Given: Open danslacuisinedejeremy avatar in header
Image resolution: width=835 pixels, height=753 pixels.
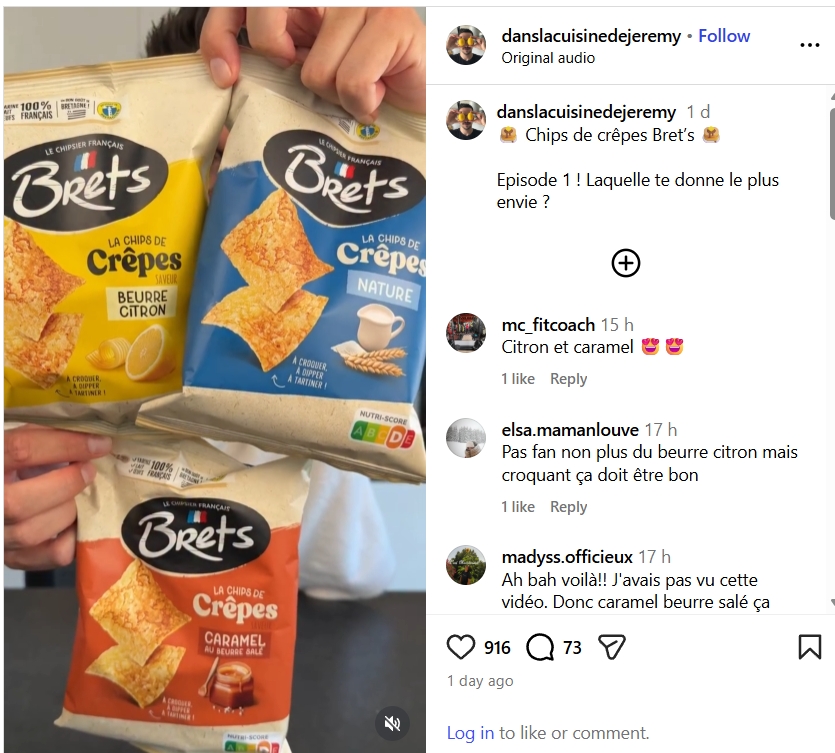Looking at the screenshot, I should coord(466,45).
